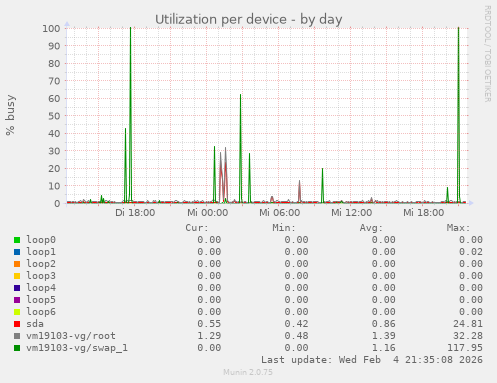Click the red sda legend swatch
Screen dimensions: 497x383
[17, 324]
